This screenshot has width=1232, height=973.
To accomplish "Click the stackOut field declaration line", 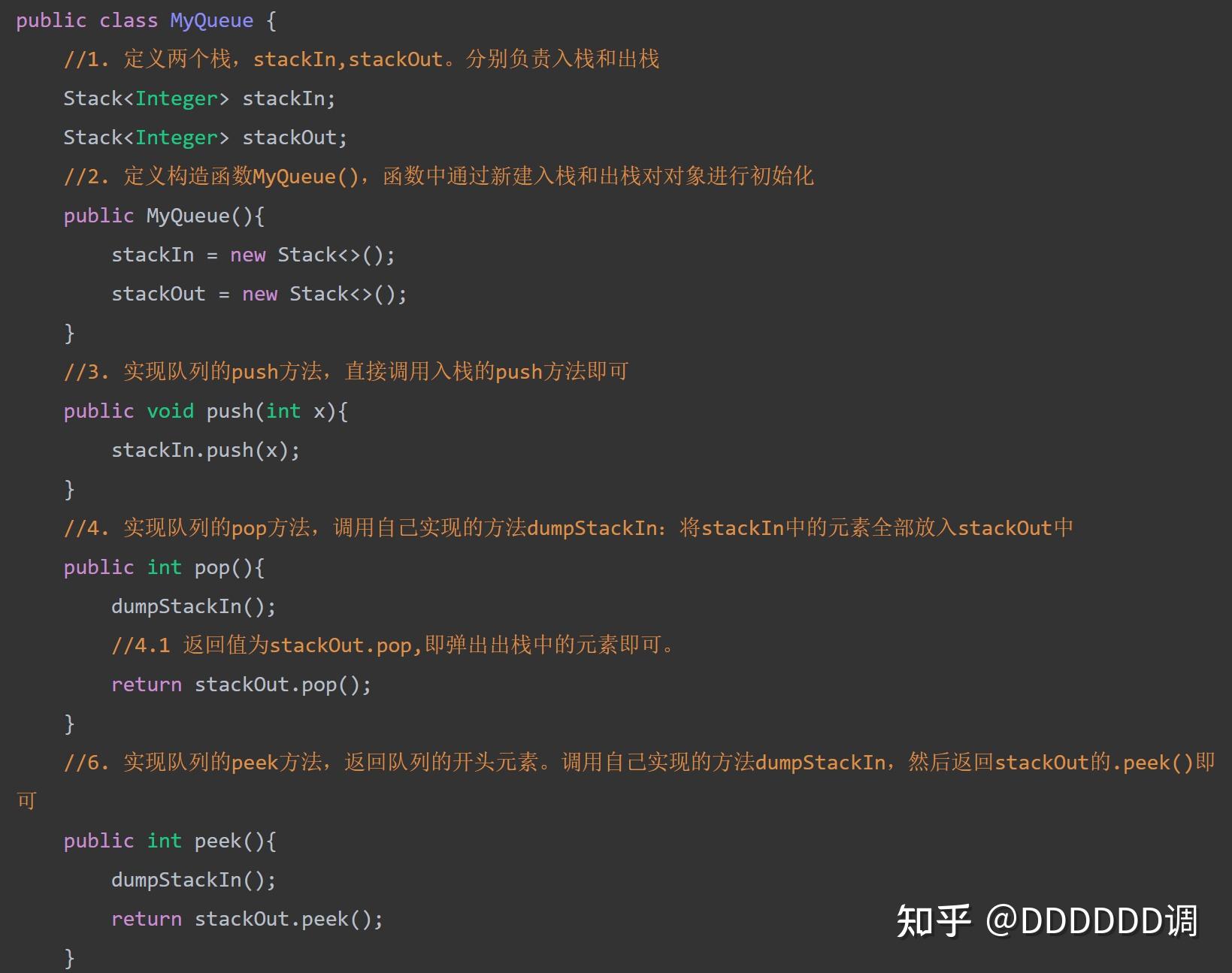I will [205, 137].
